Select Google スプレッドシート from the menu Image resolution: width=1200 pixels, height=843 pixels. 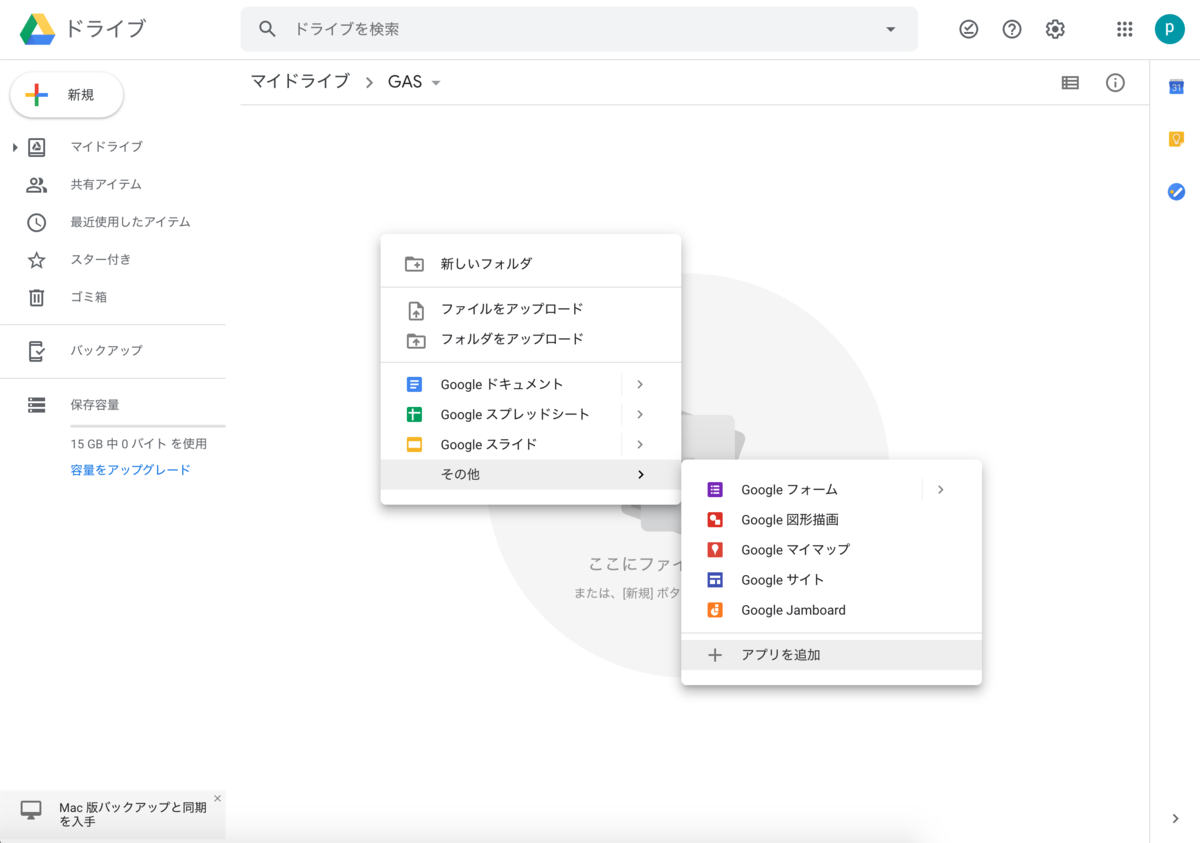(x=515, y=414)
